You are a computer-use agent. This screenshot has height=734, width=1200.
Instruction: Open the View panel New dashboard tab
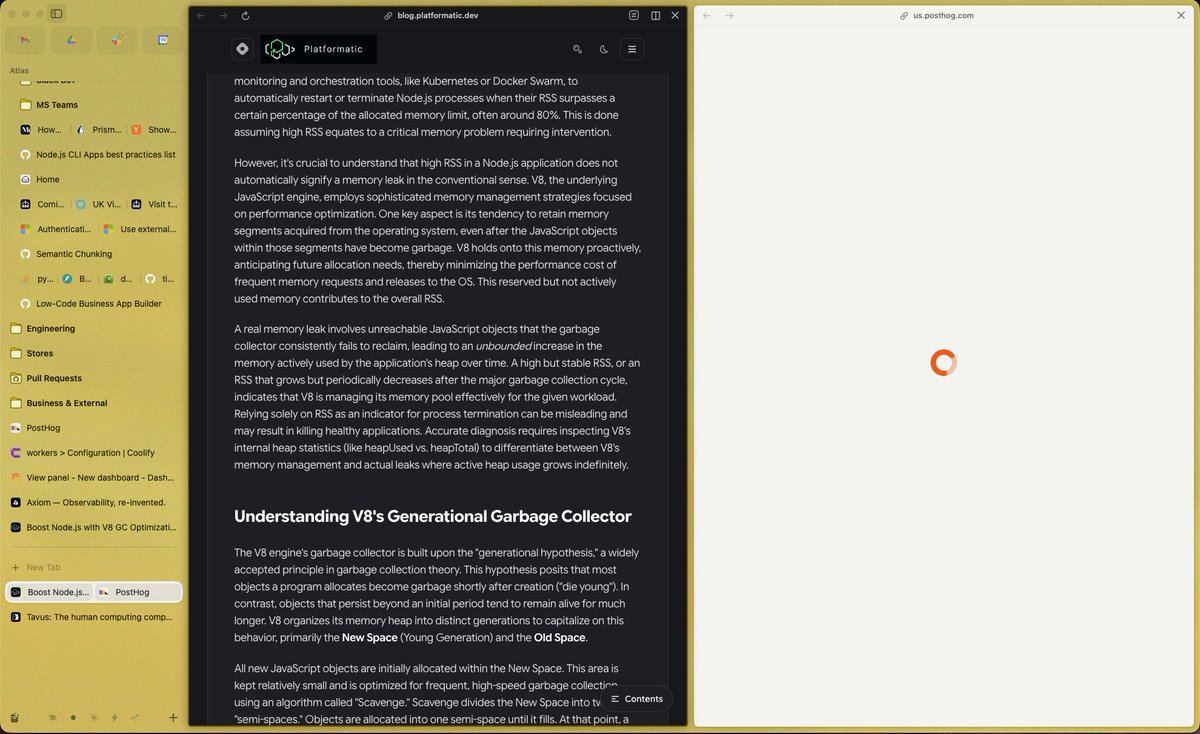pos(95,478)
